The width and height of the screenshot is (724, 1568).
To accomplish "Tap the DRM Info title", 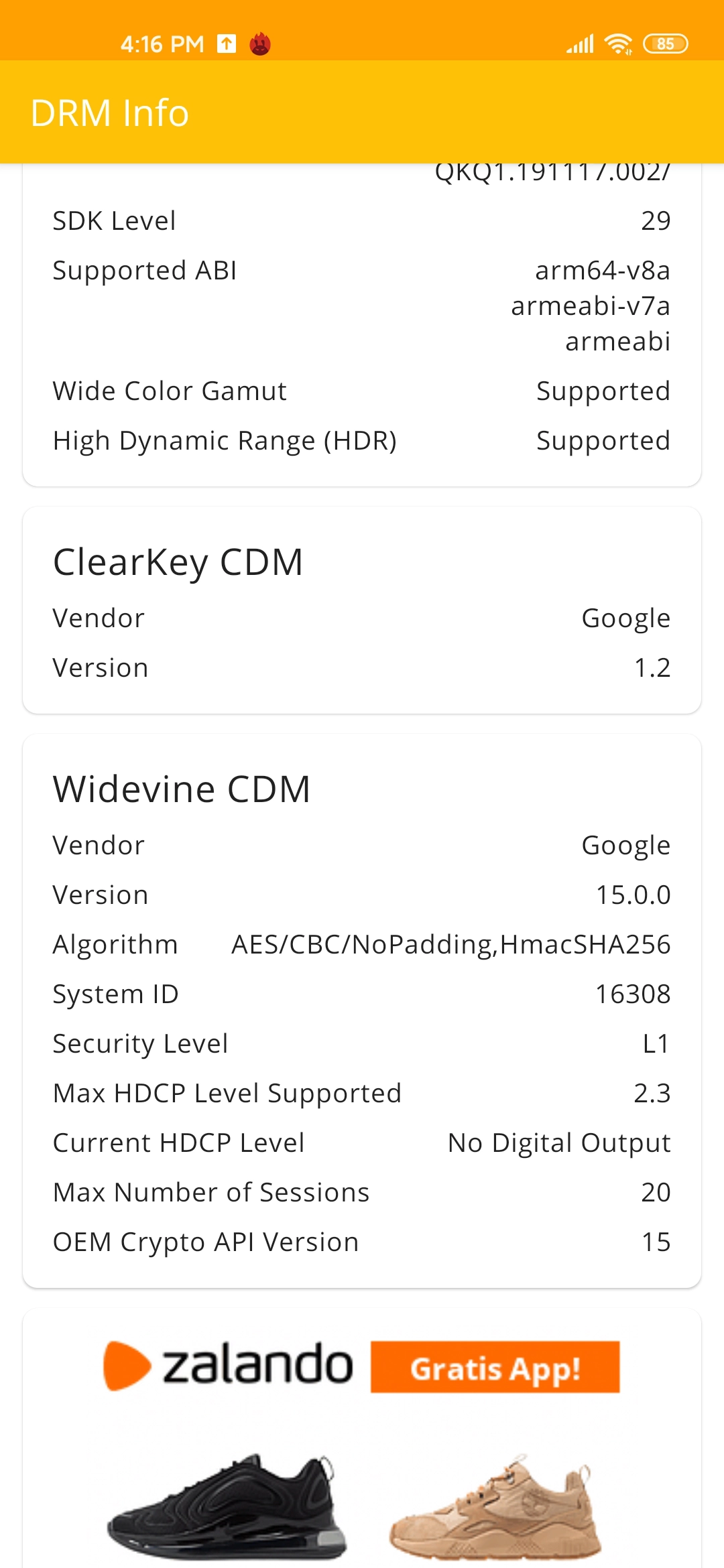I will point(110,113).
